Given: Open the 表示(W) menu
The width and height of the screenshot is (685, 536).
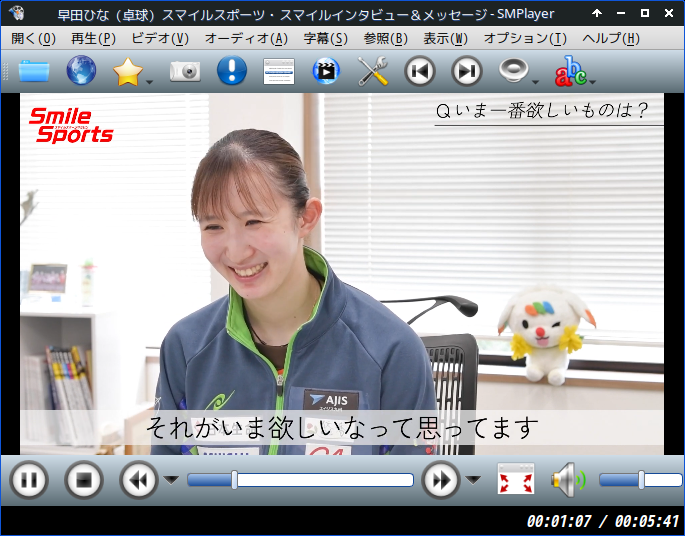Looking at the screenshot, I should pyautogui.click(x=446, y=38).
